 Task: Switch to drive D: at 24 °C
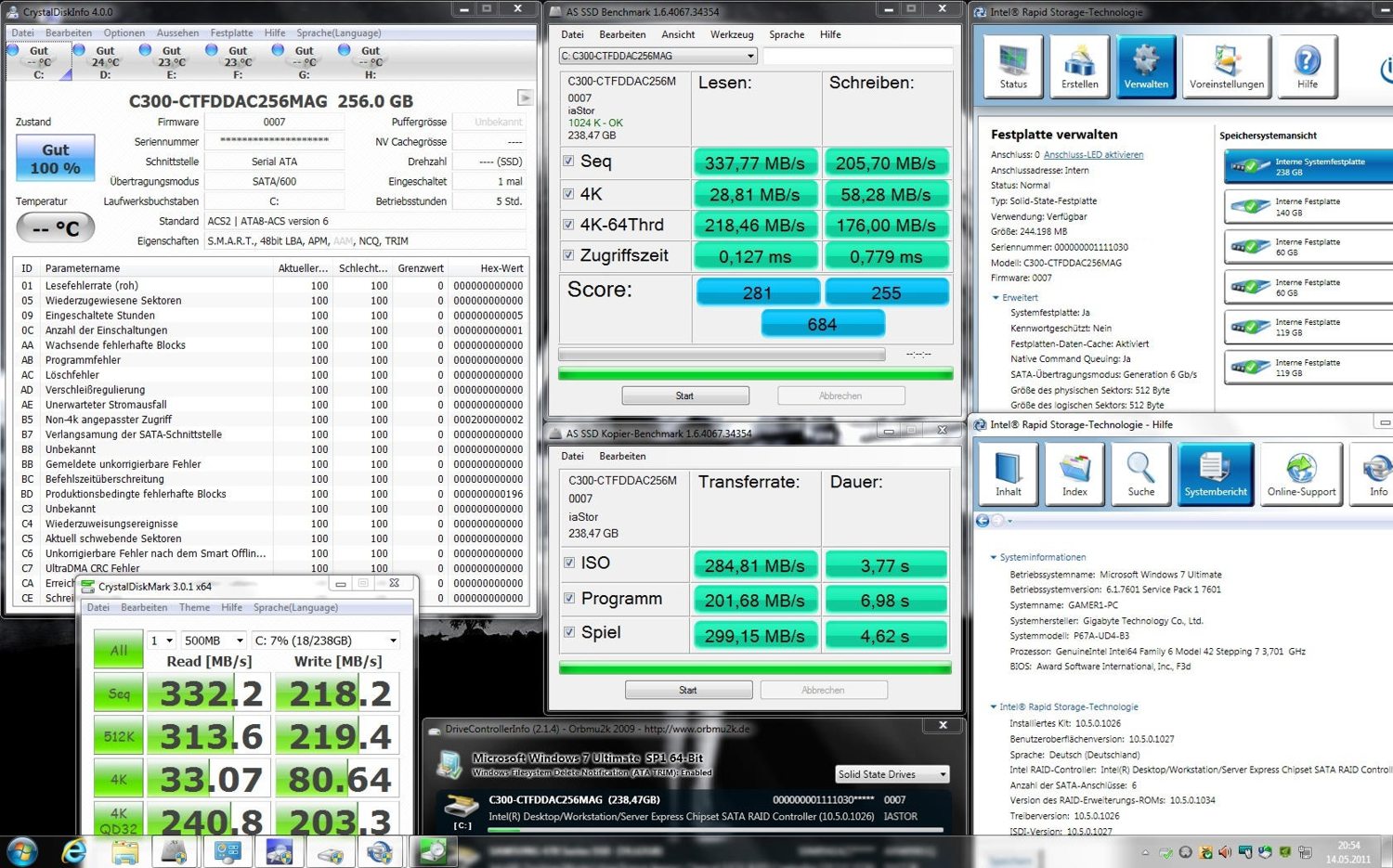tap(105, 62)
